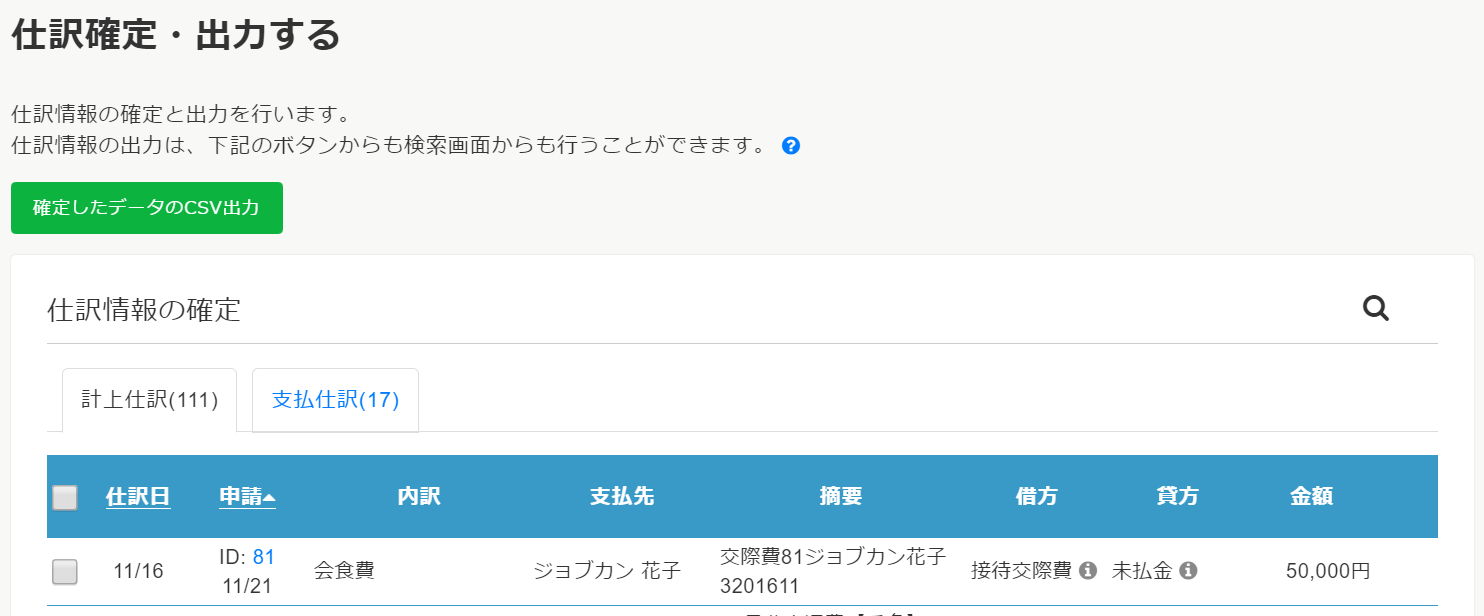Click the 金額 column header
This screenshot has width=1484, height=616.
point(1311,496)
